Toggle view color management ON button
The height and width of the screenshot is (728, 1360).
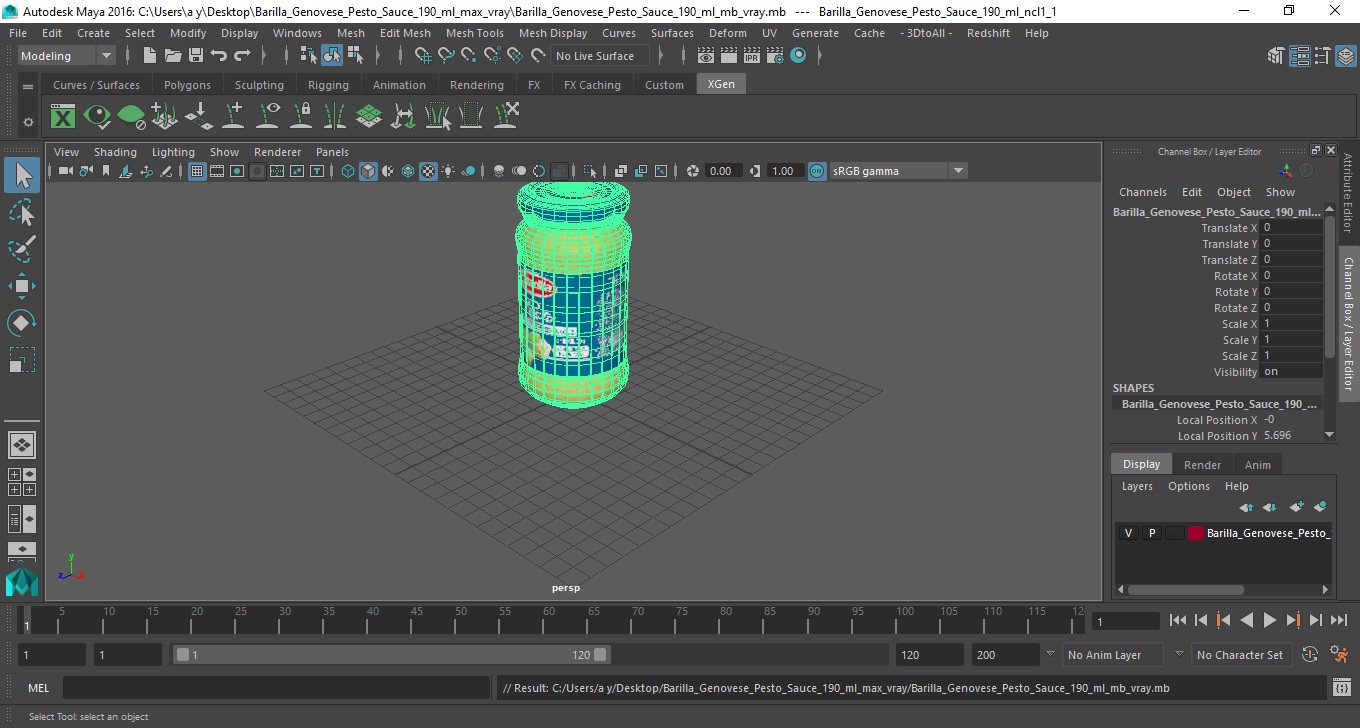(817, 171)
